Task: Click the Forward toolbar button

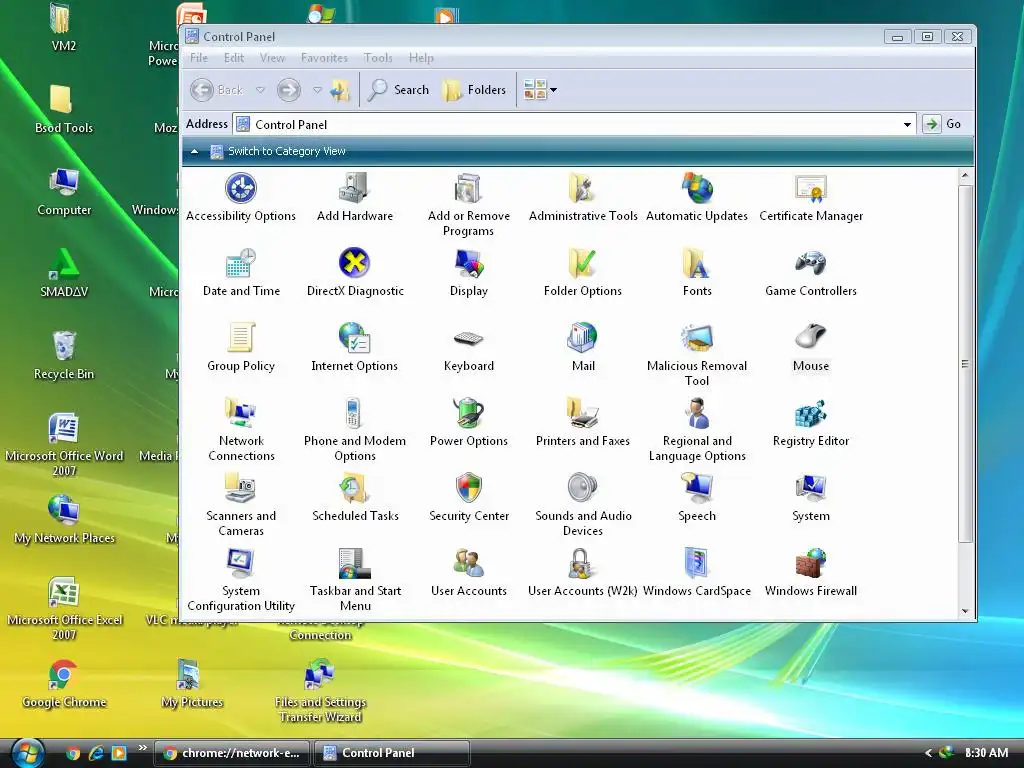Action: [x=289, y=89]
